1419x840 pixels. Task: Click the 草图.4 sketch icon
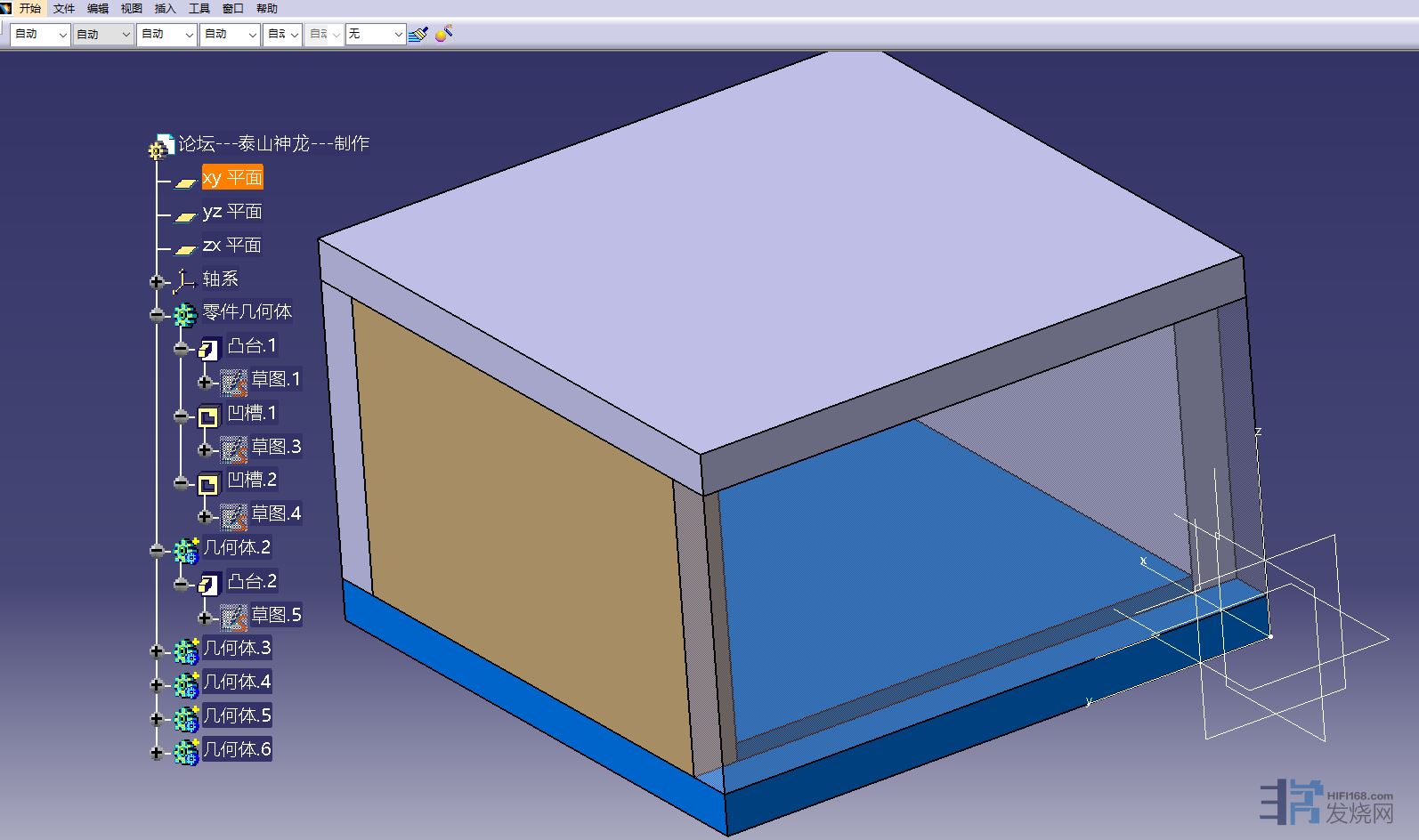(x=234, y=516)
